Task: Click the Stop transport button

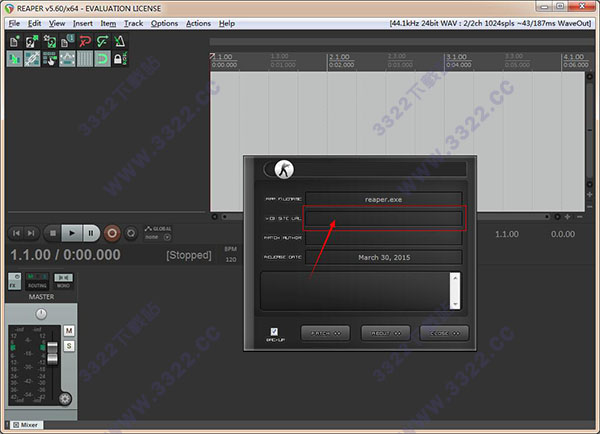Action: 53,233
